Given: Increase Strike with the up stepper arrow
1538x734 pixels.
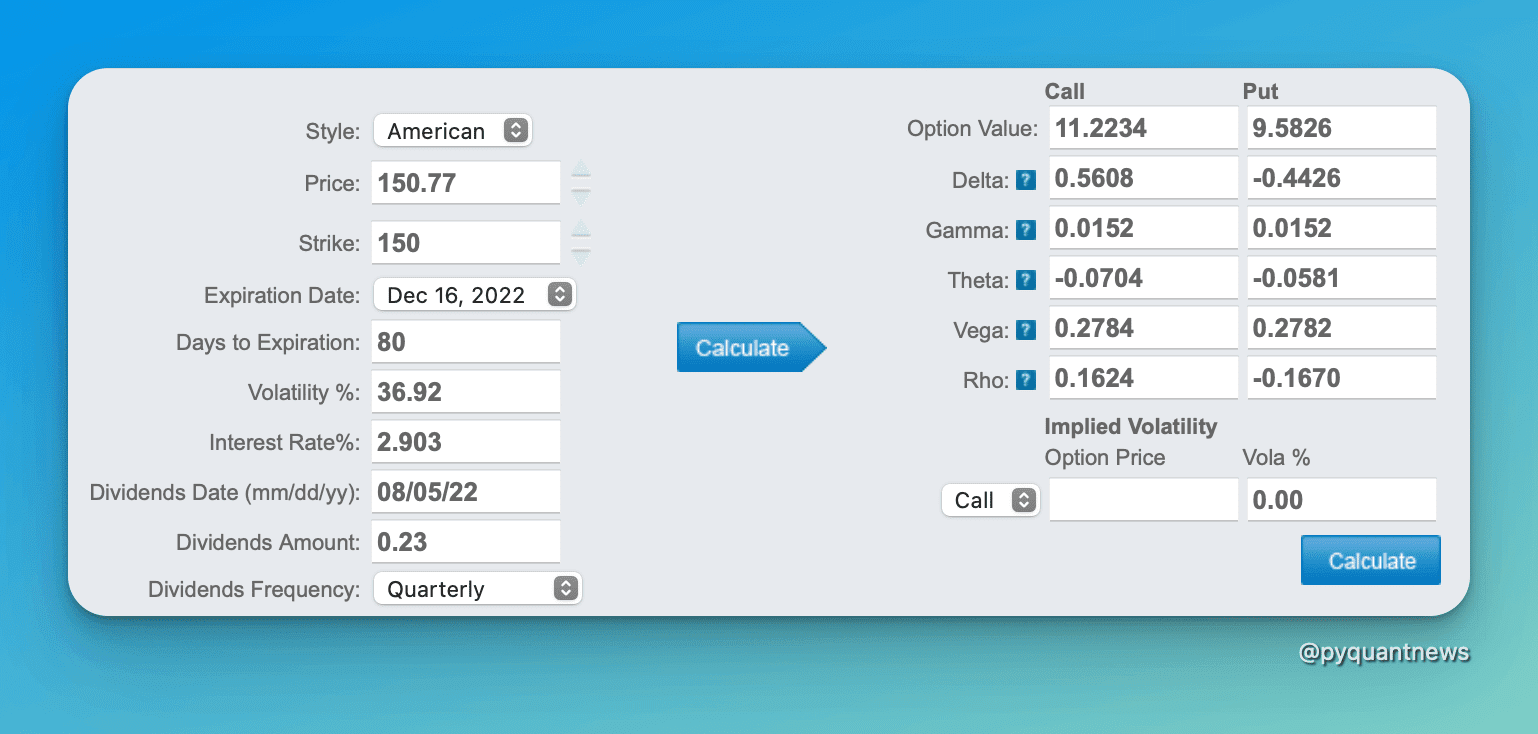Looking at the screenshot, I should (581, 230).
